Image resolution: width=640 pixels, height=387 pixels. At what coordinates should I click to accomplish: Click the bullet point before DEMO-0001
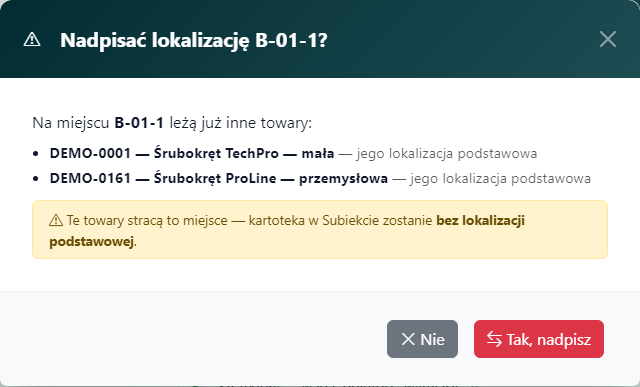(36, 154)
